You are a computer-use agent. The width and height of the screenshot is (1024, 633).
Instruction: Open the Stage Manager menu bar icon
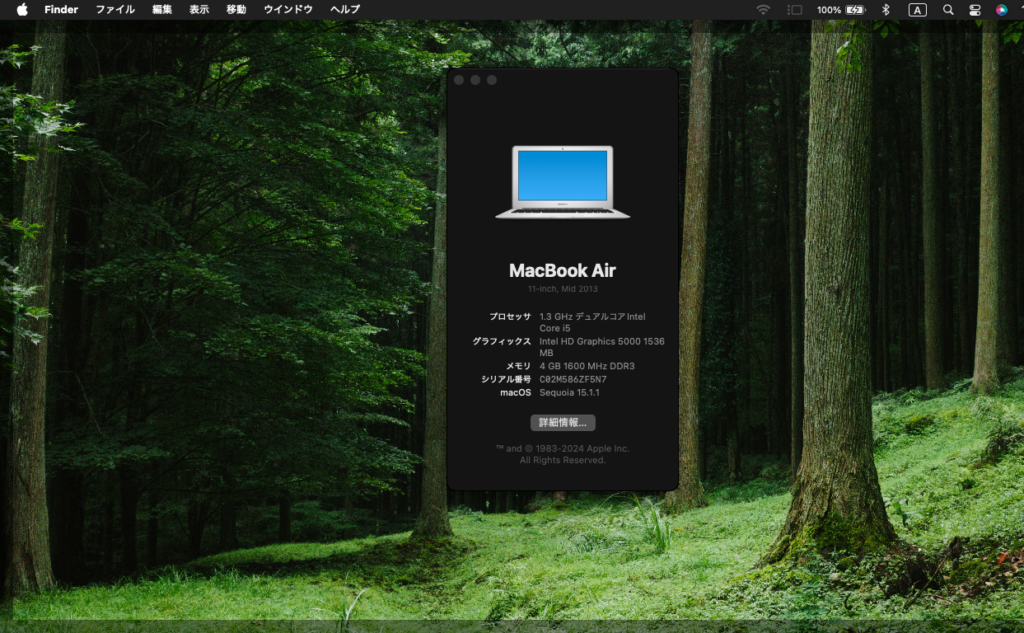tap(794, 9)
